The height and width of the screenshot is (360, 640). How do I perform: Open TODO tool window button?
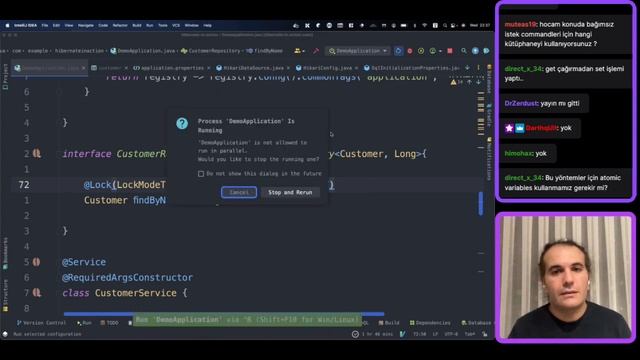pos(109,323)
